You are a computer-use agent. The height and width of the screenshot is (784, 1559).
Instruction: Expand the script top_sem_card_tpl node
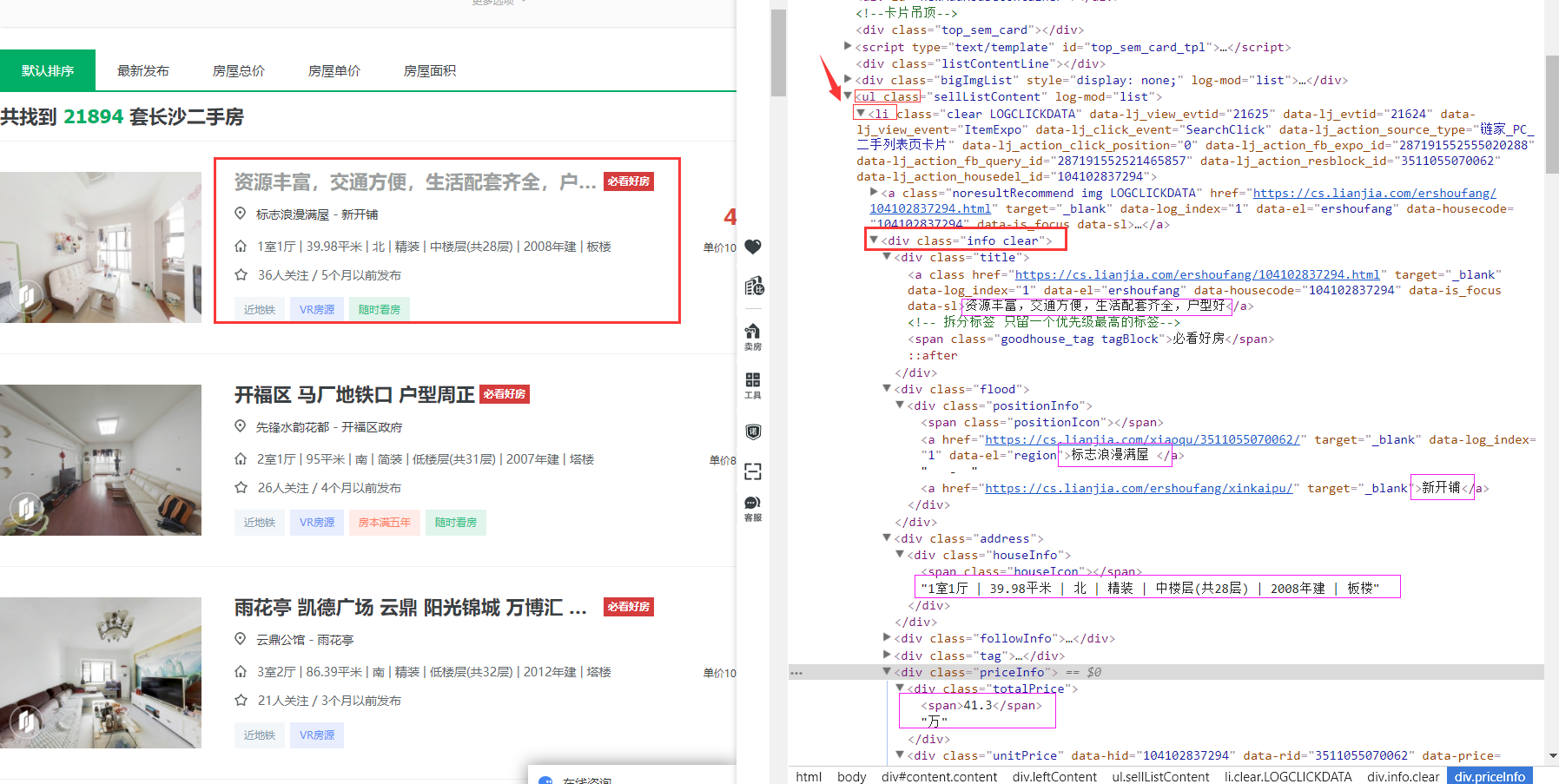tap(848, 46)
